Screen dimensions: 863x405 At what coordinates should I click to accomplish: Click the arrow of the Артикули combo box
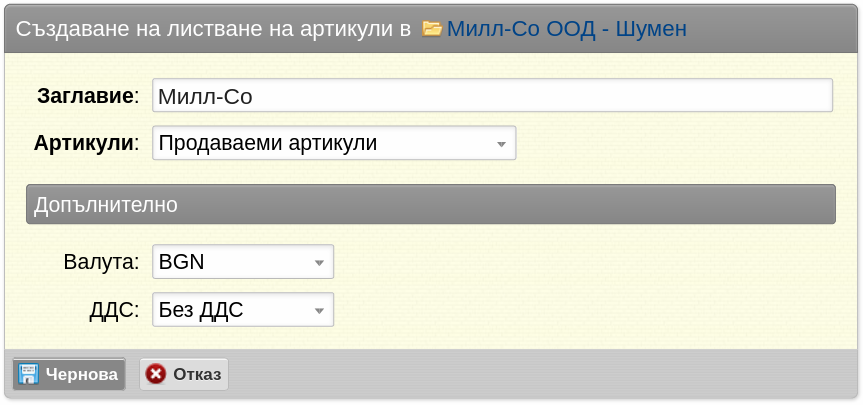pos(501,144)
